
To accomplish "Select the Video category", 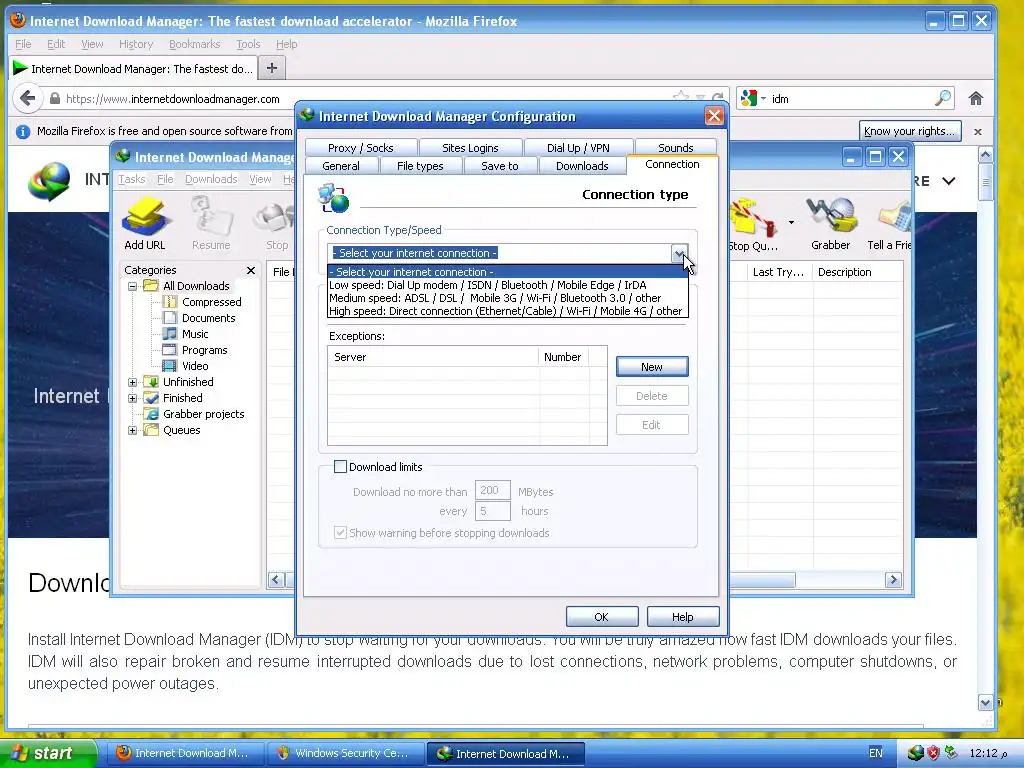I will 195,366.
